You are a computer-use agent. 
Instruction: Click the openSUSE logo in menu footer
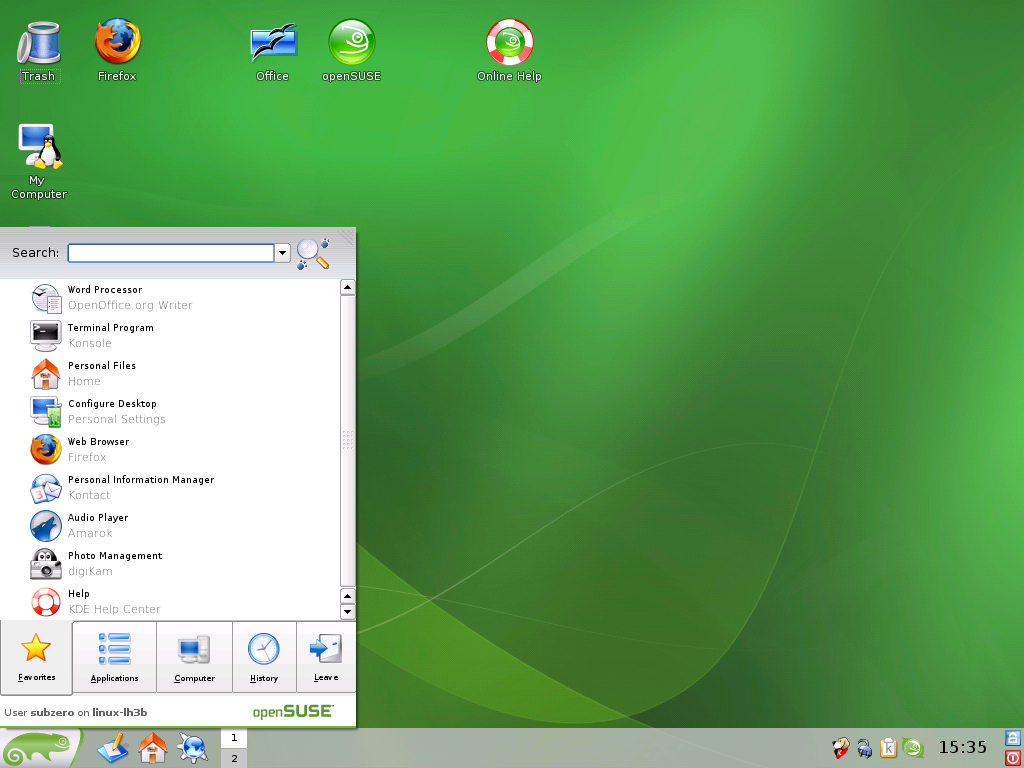tap(293, 711)
